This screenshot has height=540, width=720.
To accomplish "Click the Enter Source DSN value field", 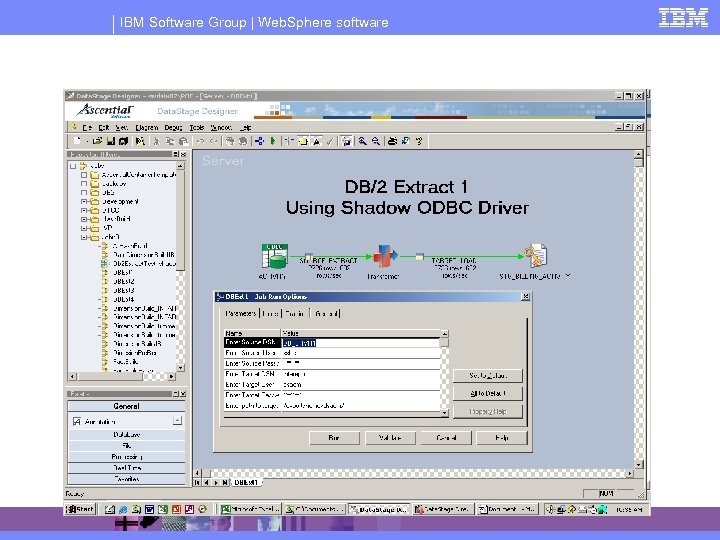I will (360, 343).
